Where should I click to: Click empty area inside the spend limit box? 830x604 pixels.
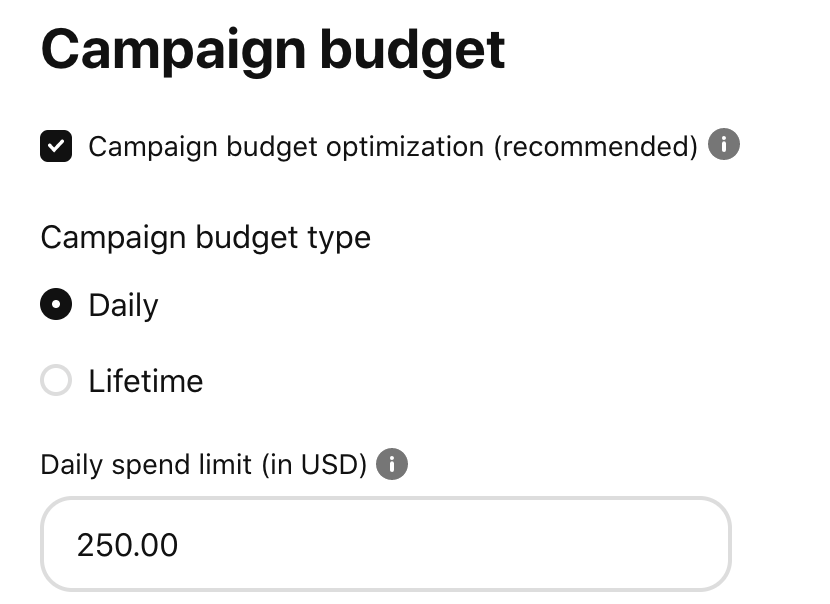point(450,544)
